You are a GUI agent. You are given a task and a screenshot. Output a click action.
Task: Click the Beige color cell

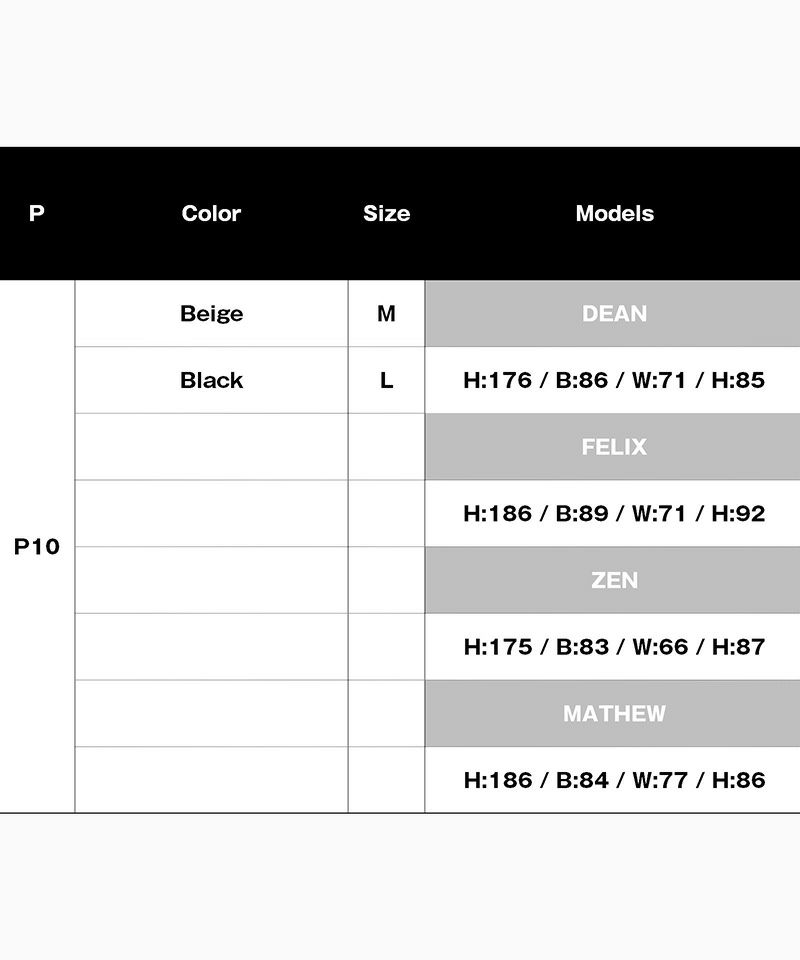211,314
